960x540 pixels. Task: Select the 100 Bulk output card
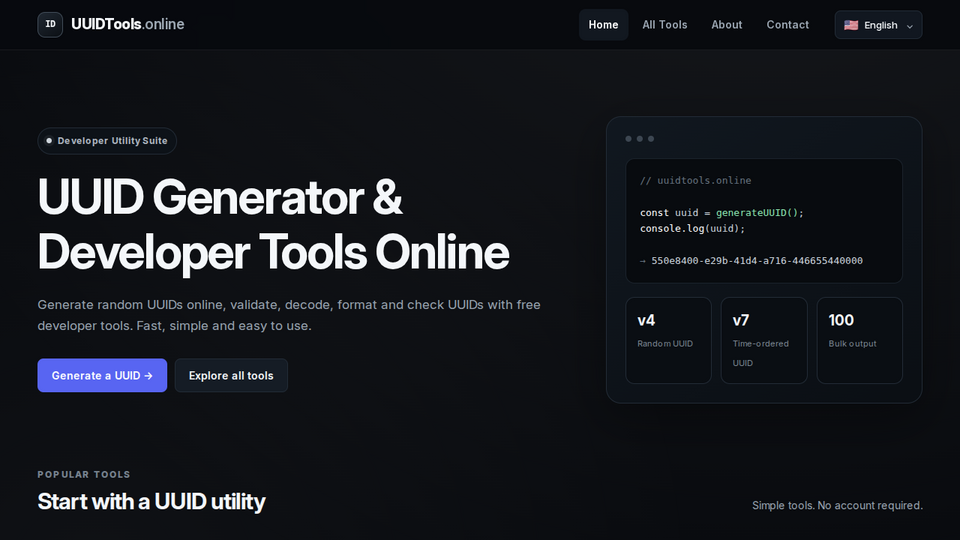(x=859, y=340)
